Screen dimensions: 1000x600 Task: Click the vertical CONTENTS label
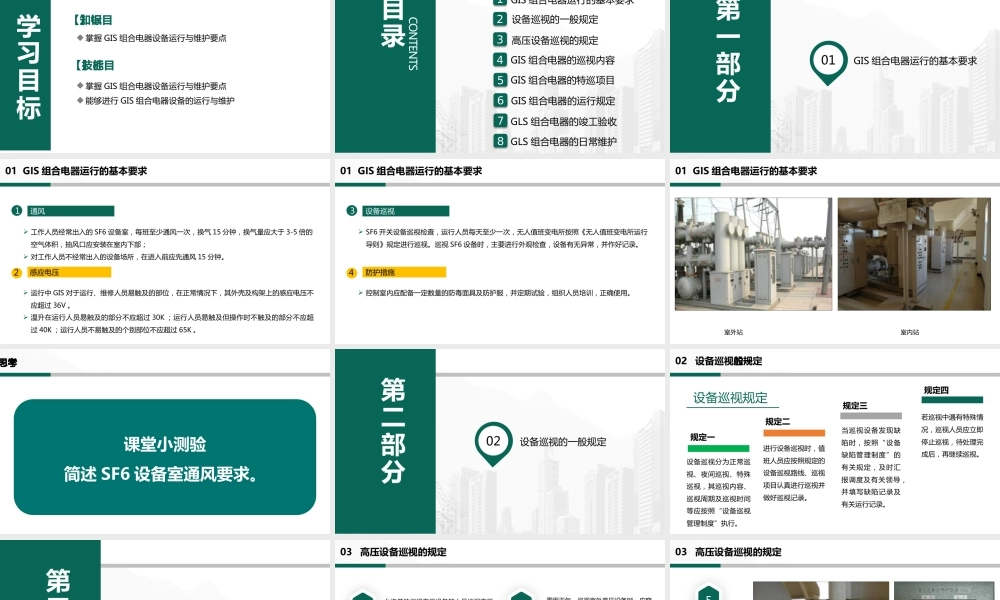pyautogui.click(x=413, y=43)
